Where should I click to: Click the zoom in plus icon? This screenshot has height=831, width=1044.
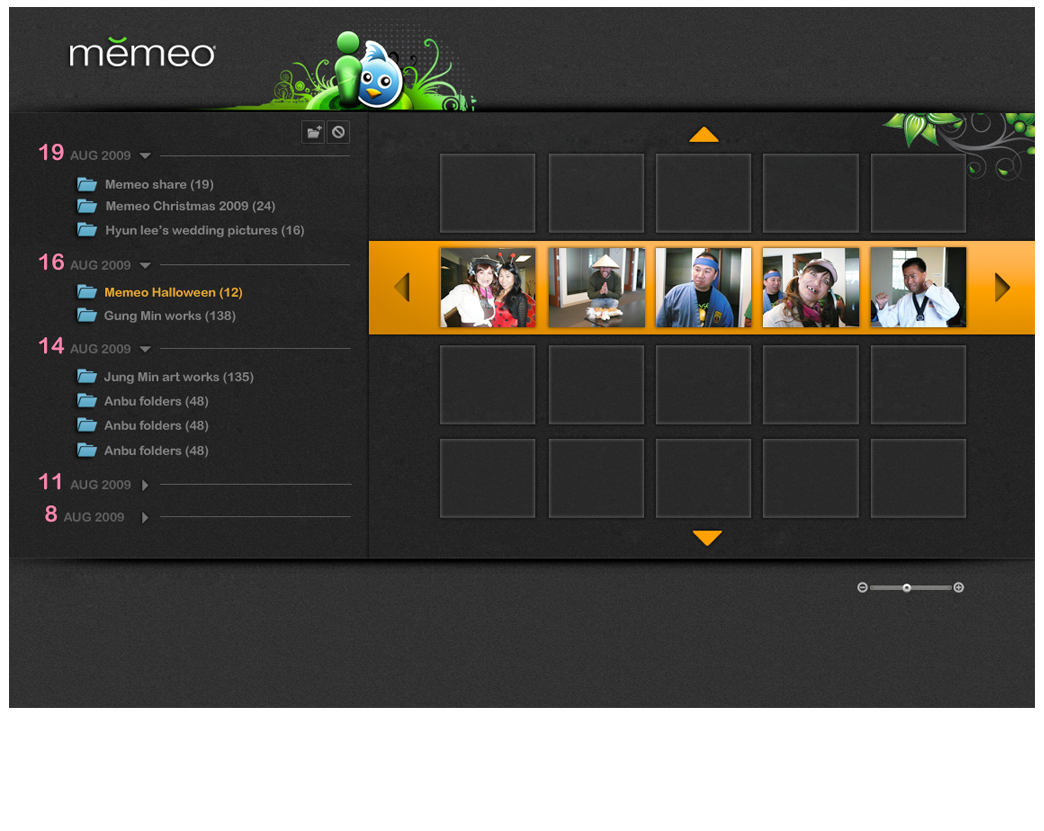coord(959,588)
